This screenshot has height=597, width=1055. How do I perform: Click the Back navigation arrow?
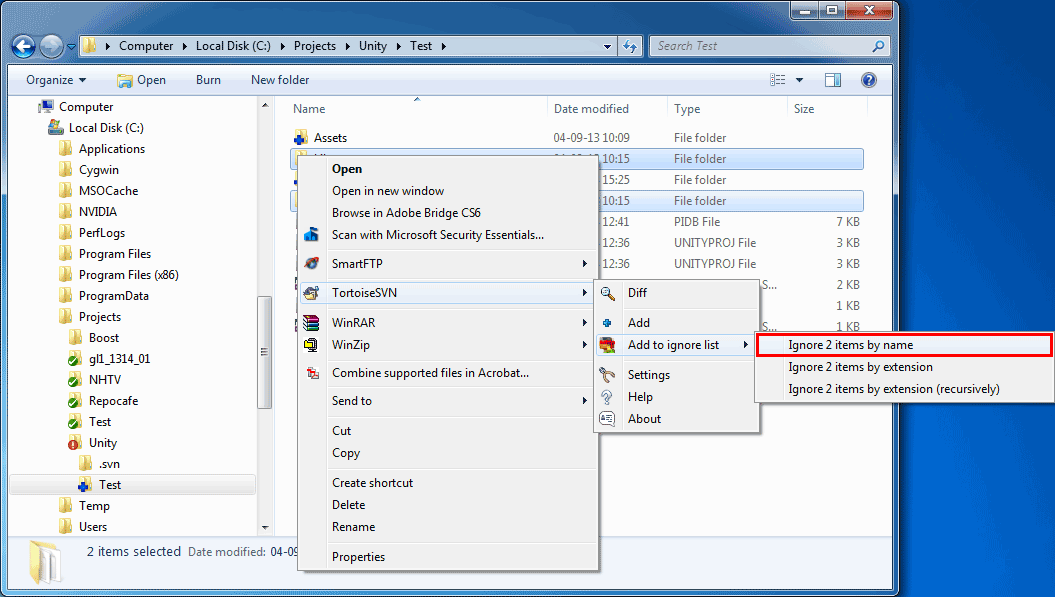[x=24, y=46]
